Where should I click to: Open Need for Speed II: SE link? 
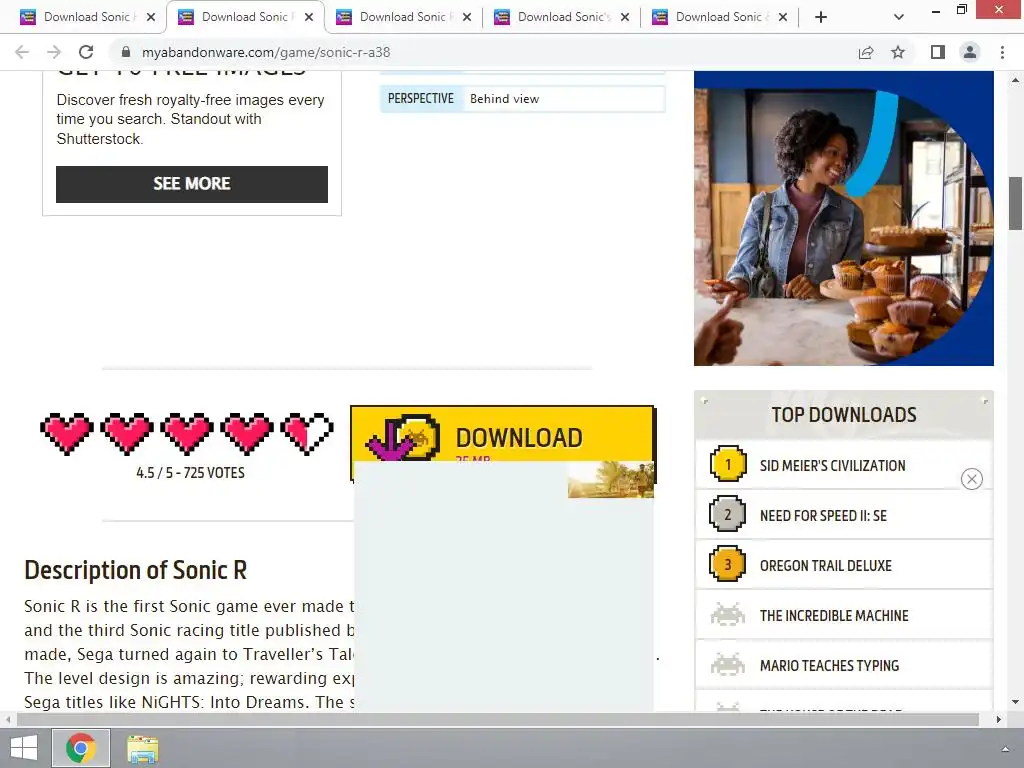pos(823,516)
